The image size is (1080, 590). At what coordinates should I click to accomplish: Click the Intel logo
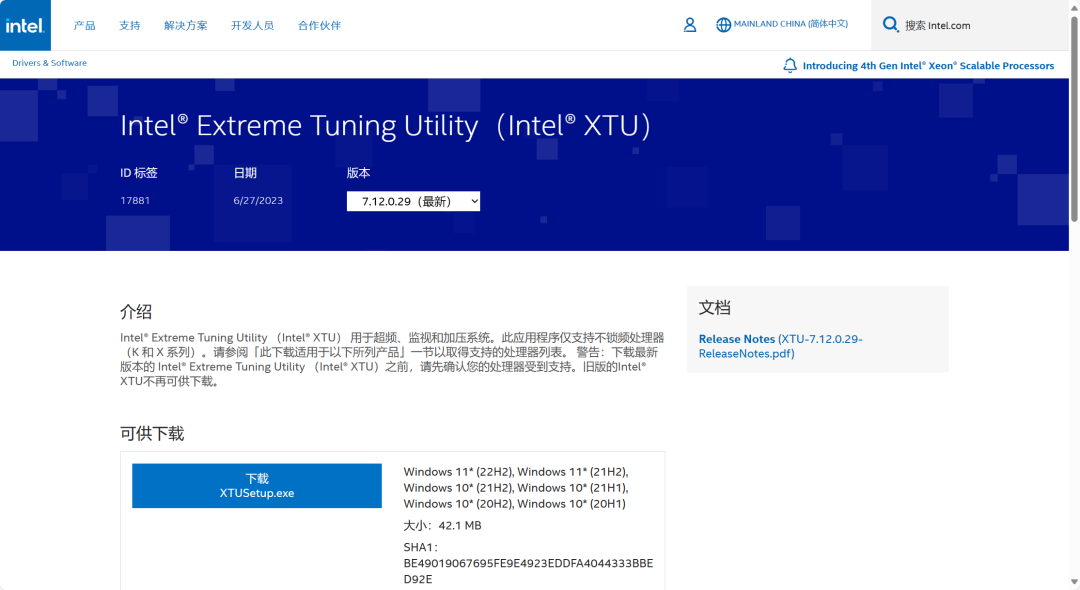24,24
